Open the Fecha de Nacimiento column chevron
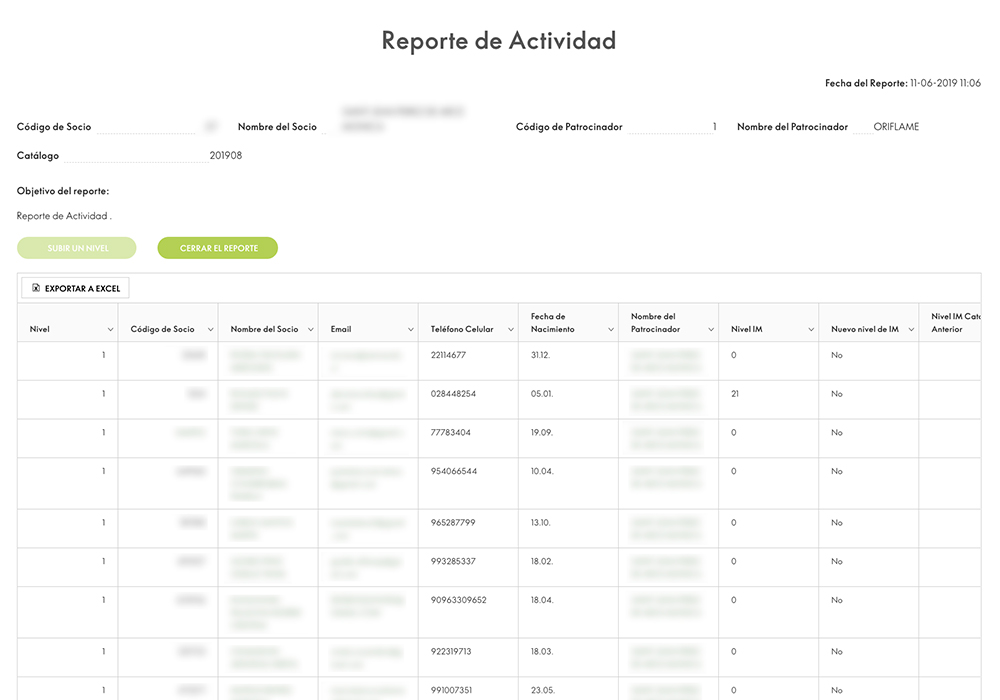1000x700 pixels. tap(610, 330)
